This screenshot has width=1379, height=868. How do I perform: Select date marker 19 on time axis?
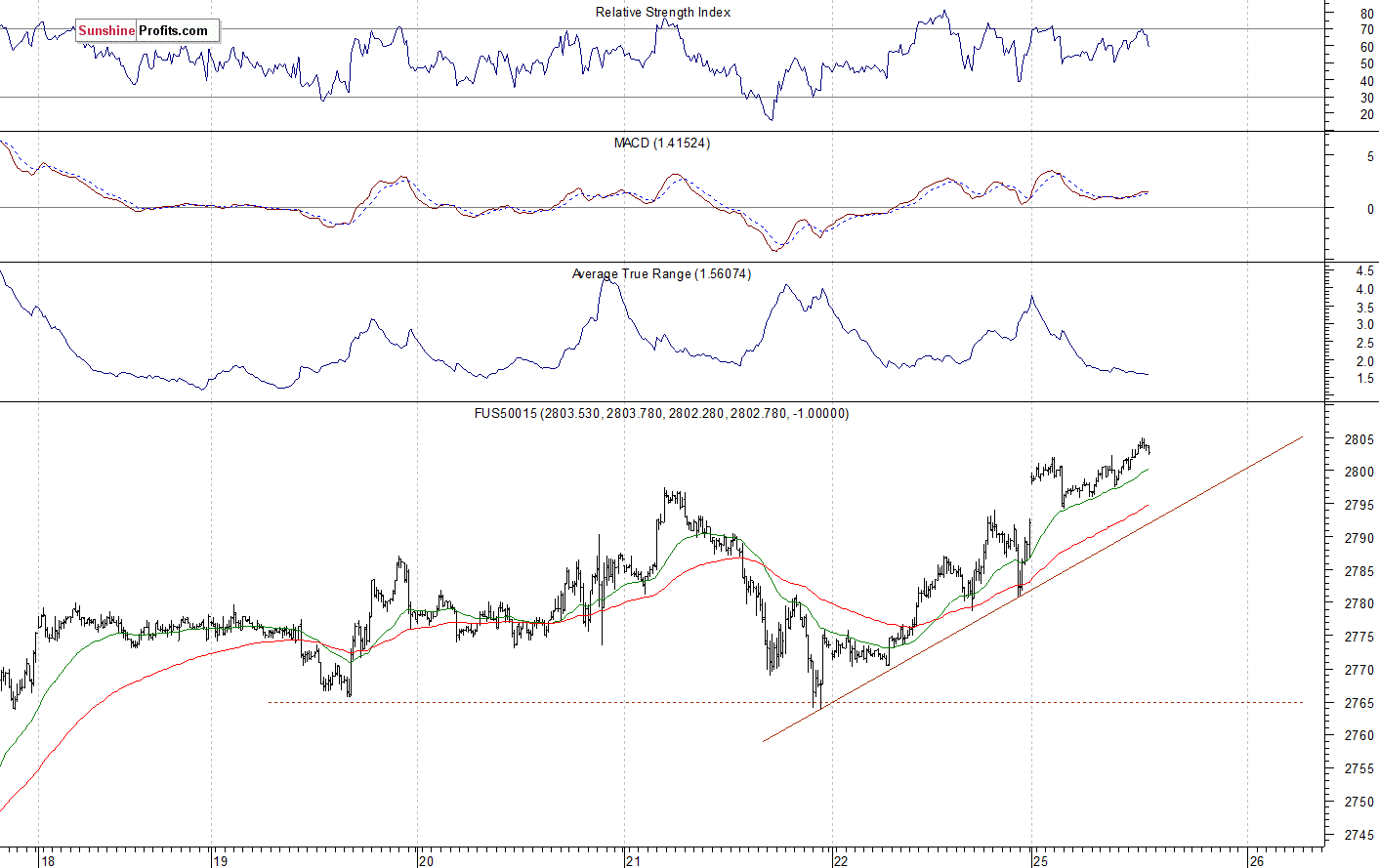221,860
